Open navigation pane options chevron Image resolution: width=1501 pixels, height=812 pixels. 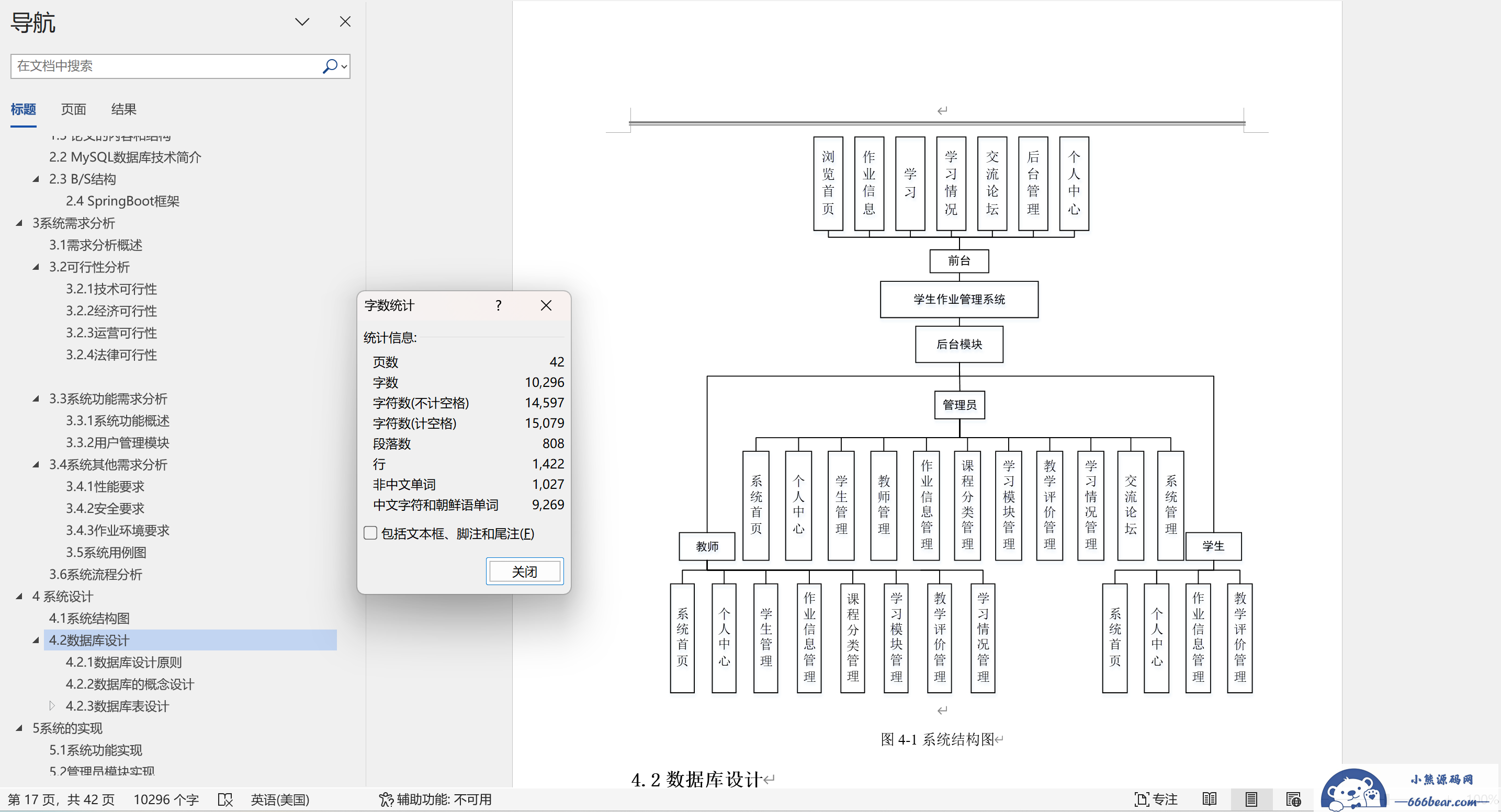point(302,22)
